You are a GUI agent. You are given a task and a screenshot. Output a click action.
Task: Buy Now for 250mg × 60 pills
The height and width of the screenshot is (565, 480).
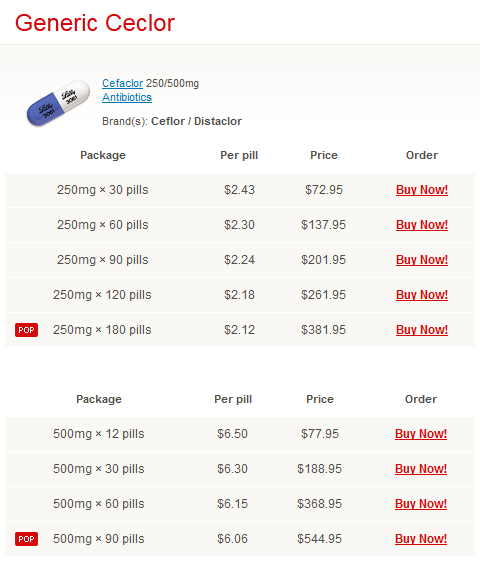click(x=422, y=225)
